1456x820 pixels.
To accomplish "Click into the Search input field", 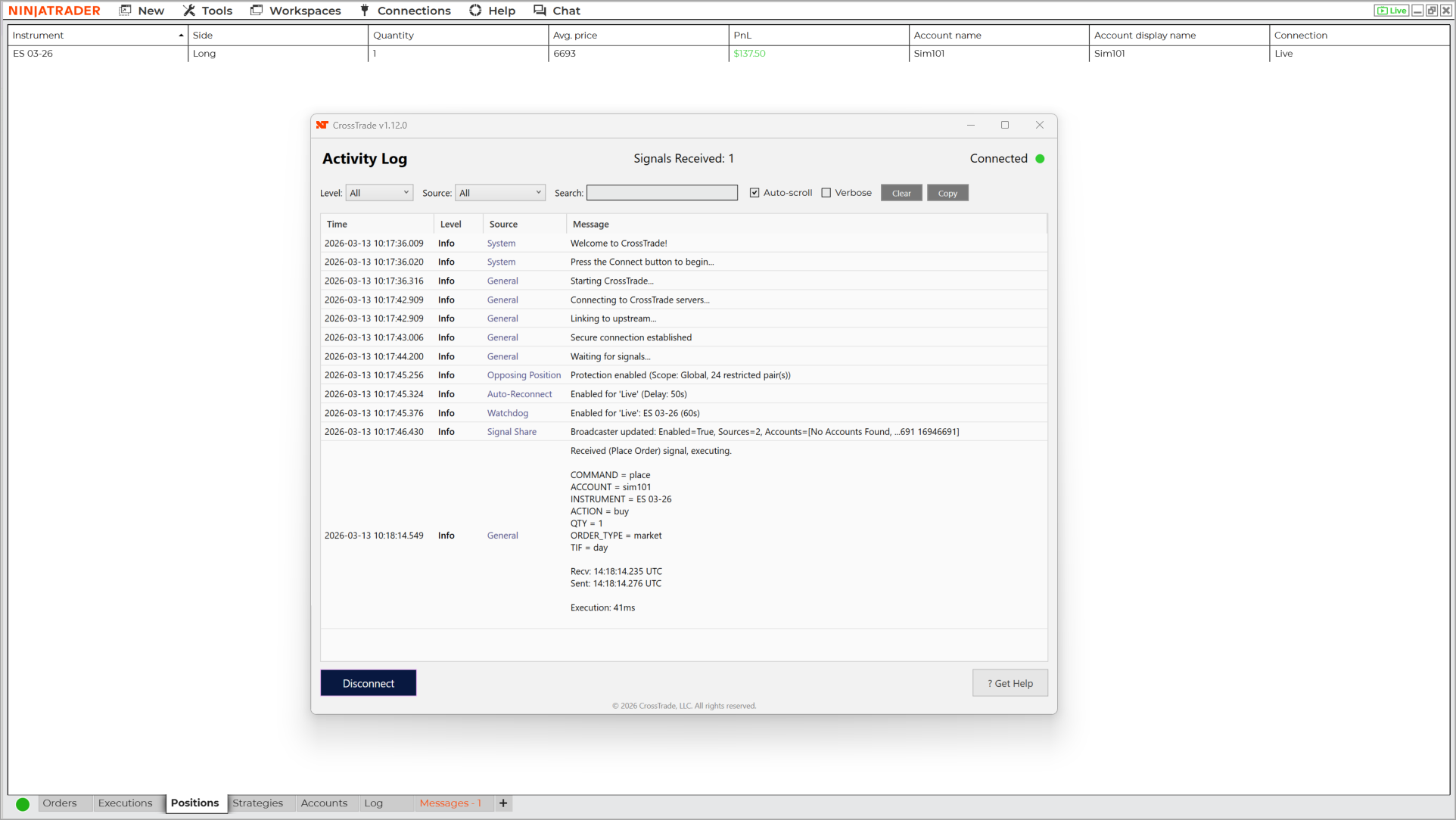I will [662, 193].
